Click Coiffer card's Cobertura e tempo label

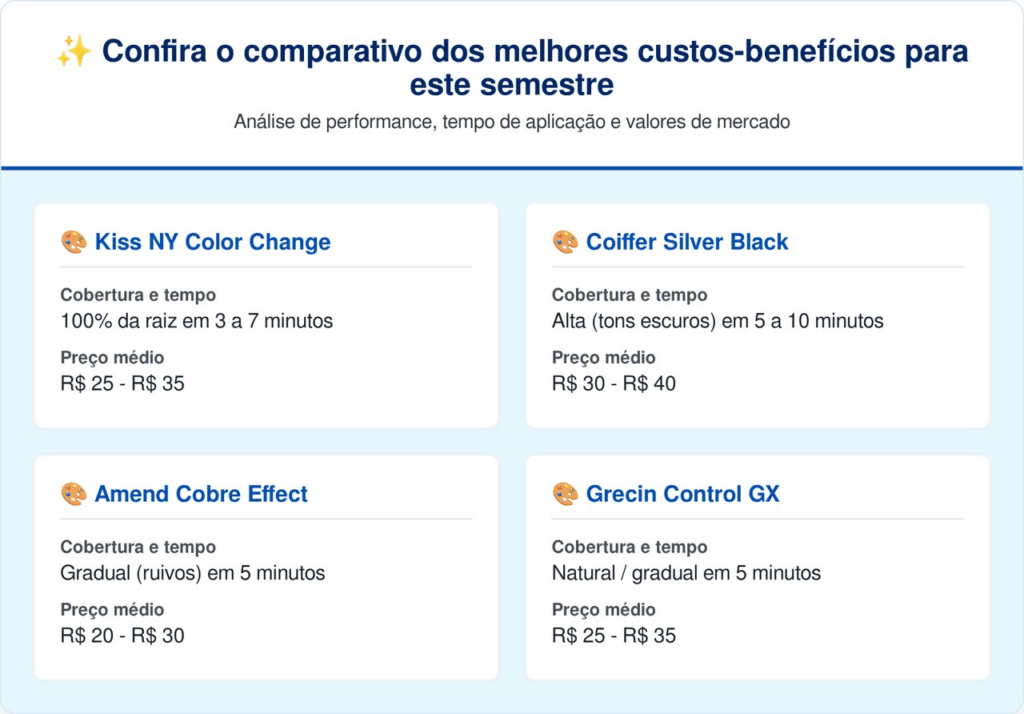pyautogui.click(x=629, y=295)
